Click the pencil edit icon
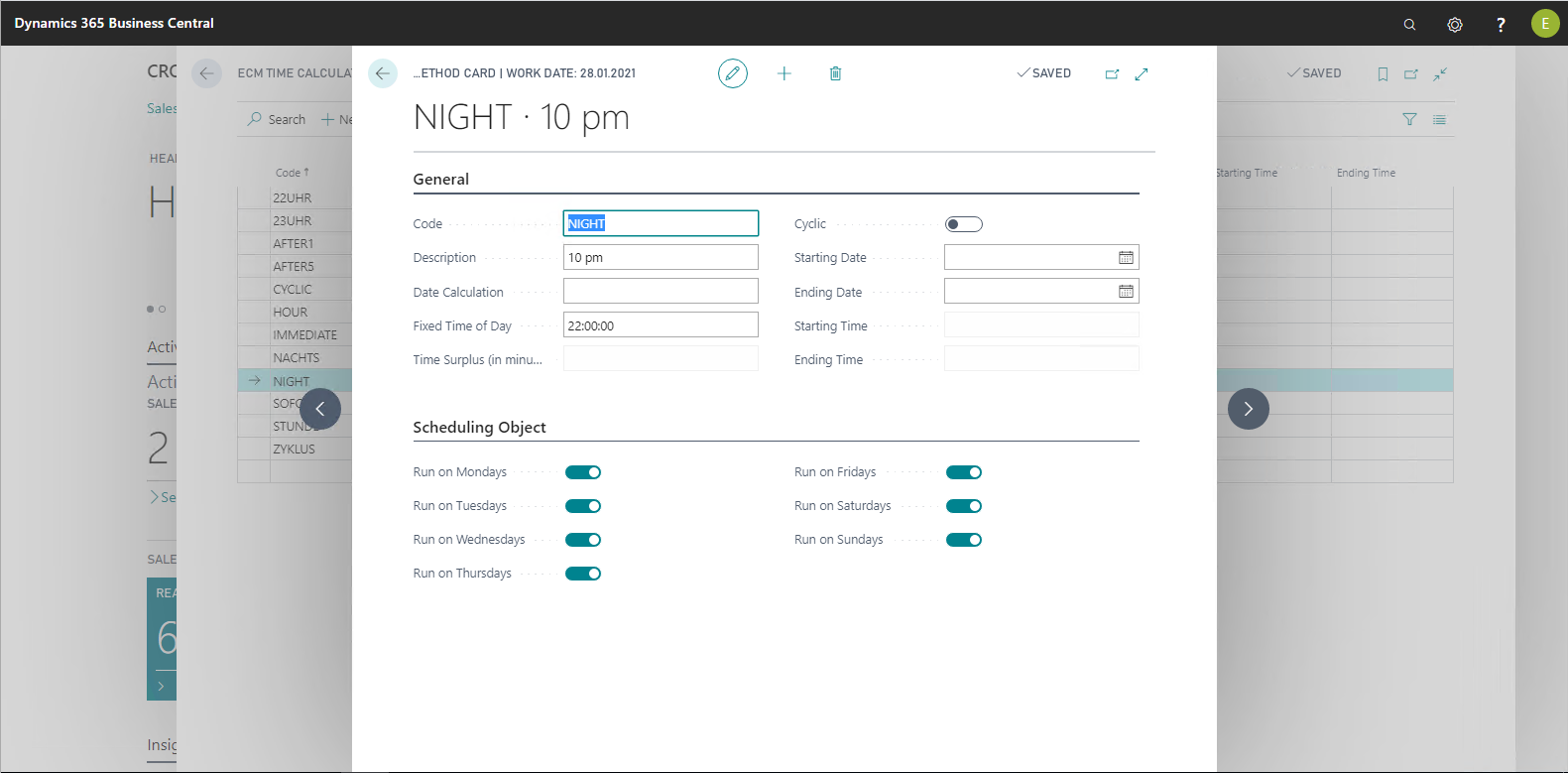 [732, 73]
